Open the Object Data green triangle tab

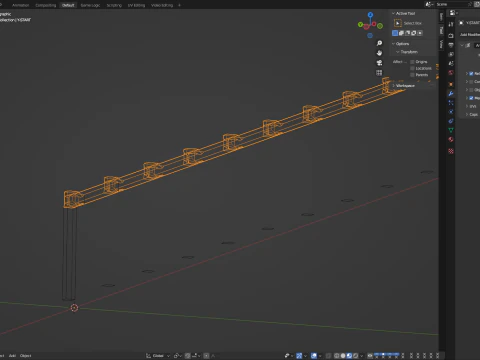[x=451, y=130]
